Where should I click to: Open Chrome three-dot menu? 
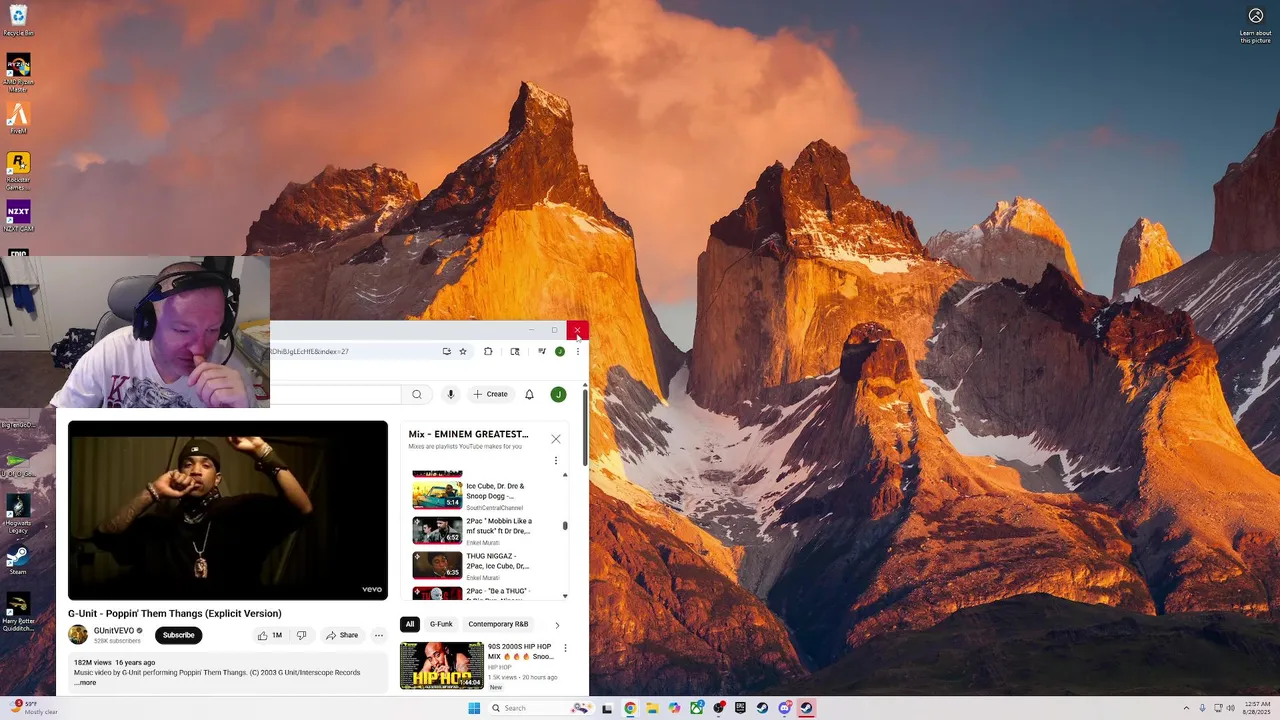click(x=577, y=351)
